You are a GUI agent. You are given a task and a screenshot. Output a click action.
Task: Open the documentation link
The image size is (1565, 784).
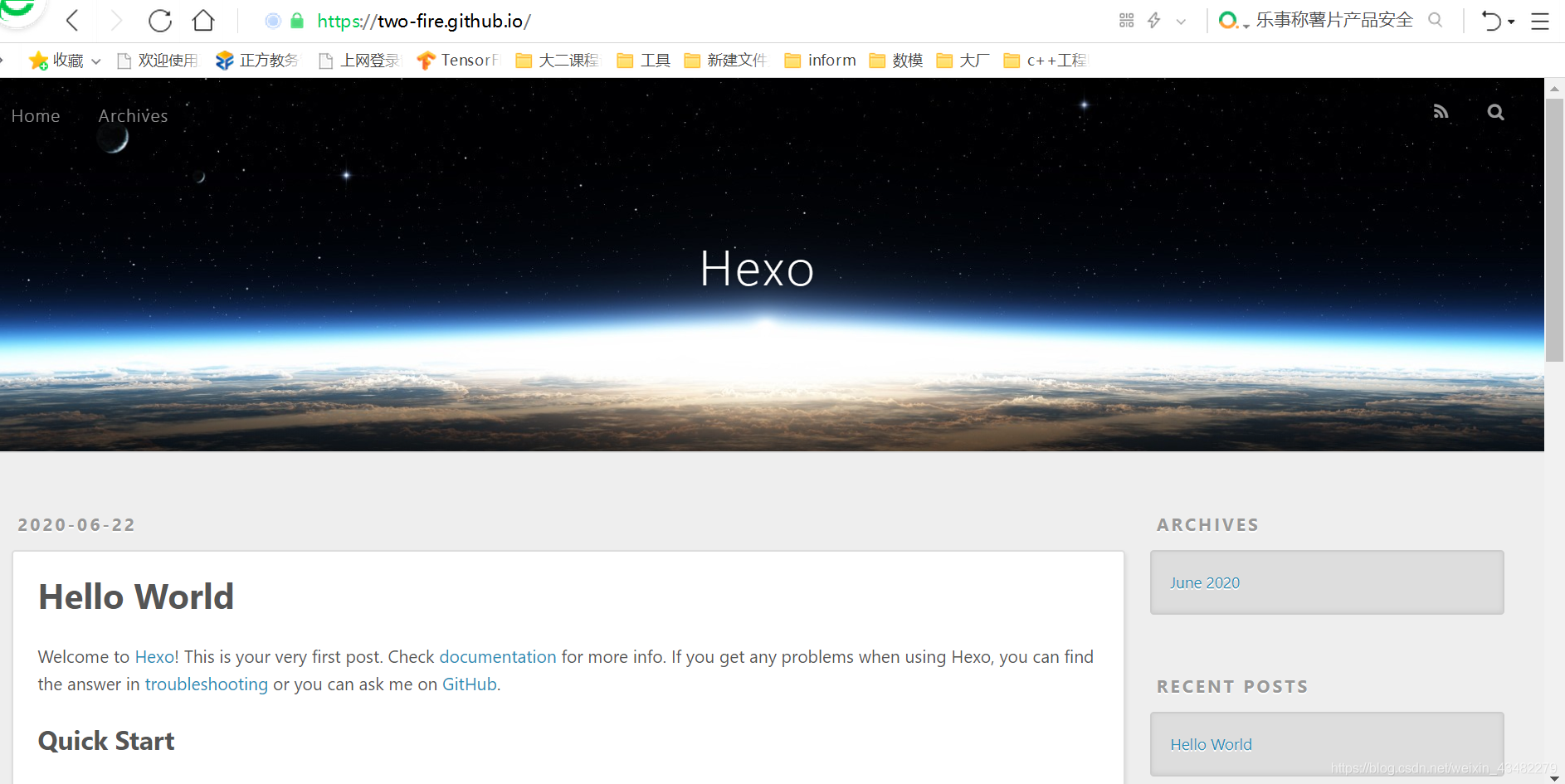pyautogui.click(x=498, y=657)
